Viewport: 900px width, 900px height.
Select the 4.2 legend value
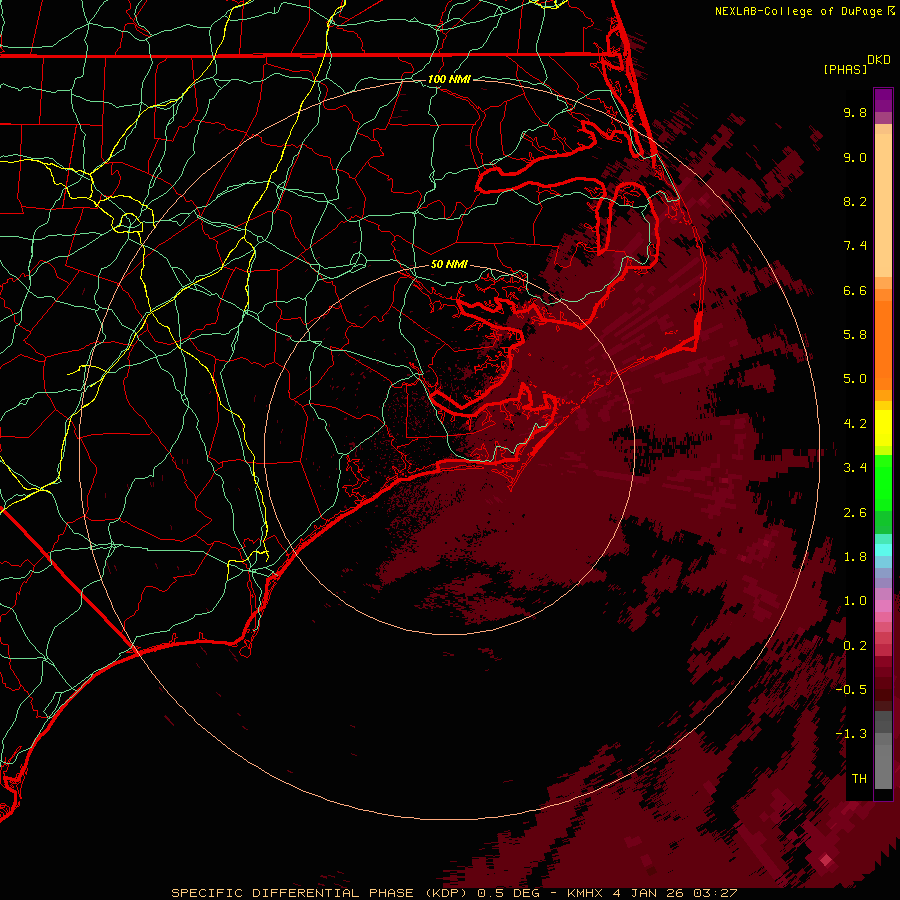855,424
